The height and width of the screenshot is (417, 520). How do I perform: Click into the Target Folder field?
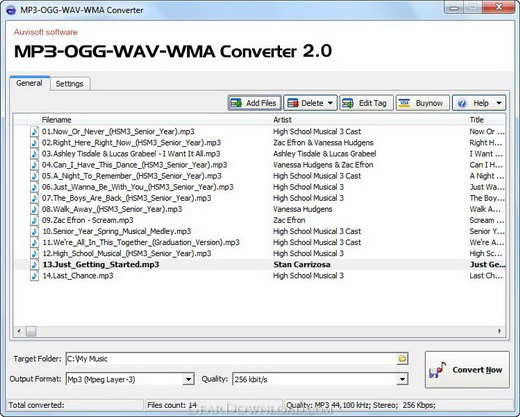click(231, 359)
